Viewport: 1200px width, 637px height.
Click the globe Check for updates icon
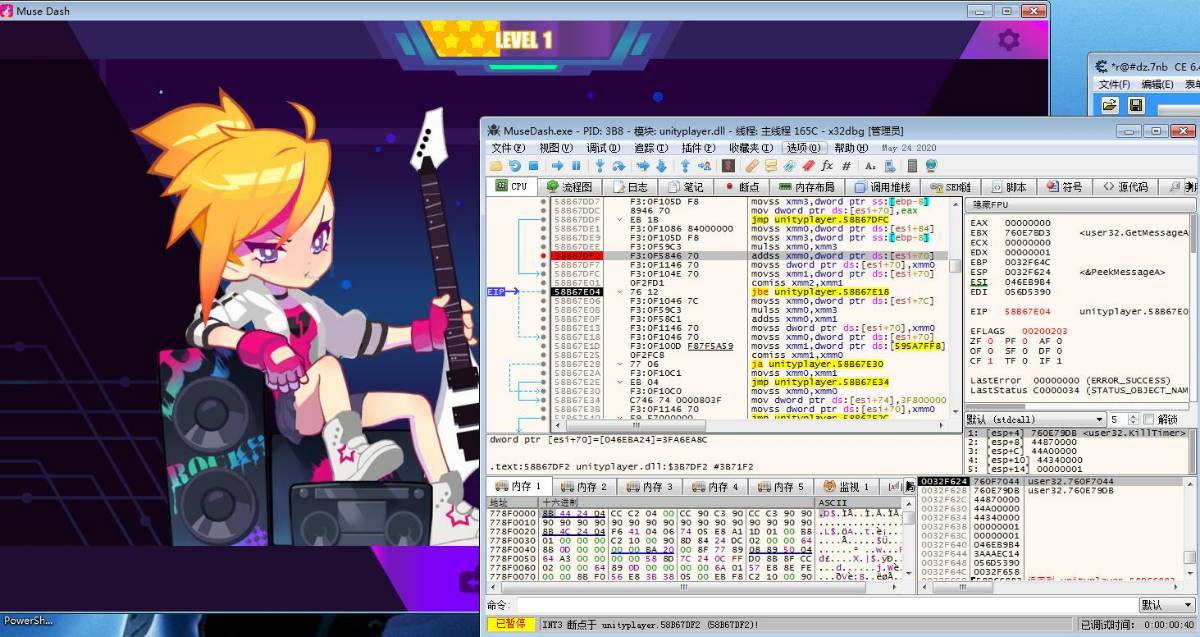pos(931,165)
